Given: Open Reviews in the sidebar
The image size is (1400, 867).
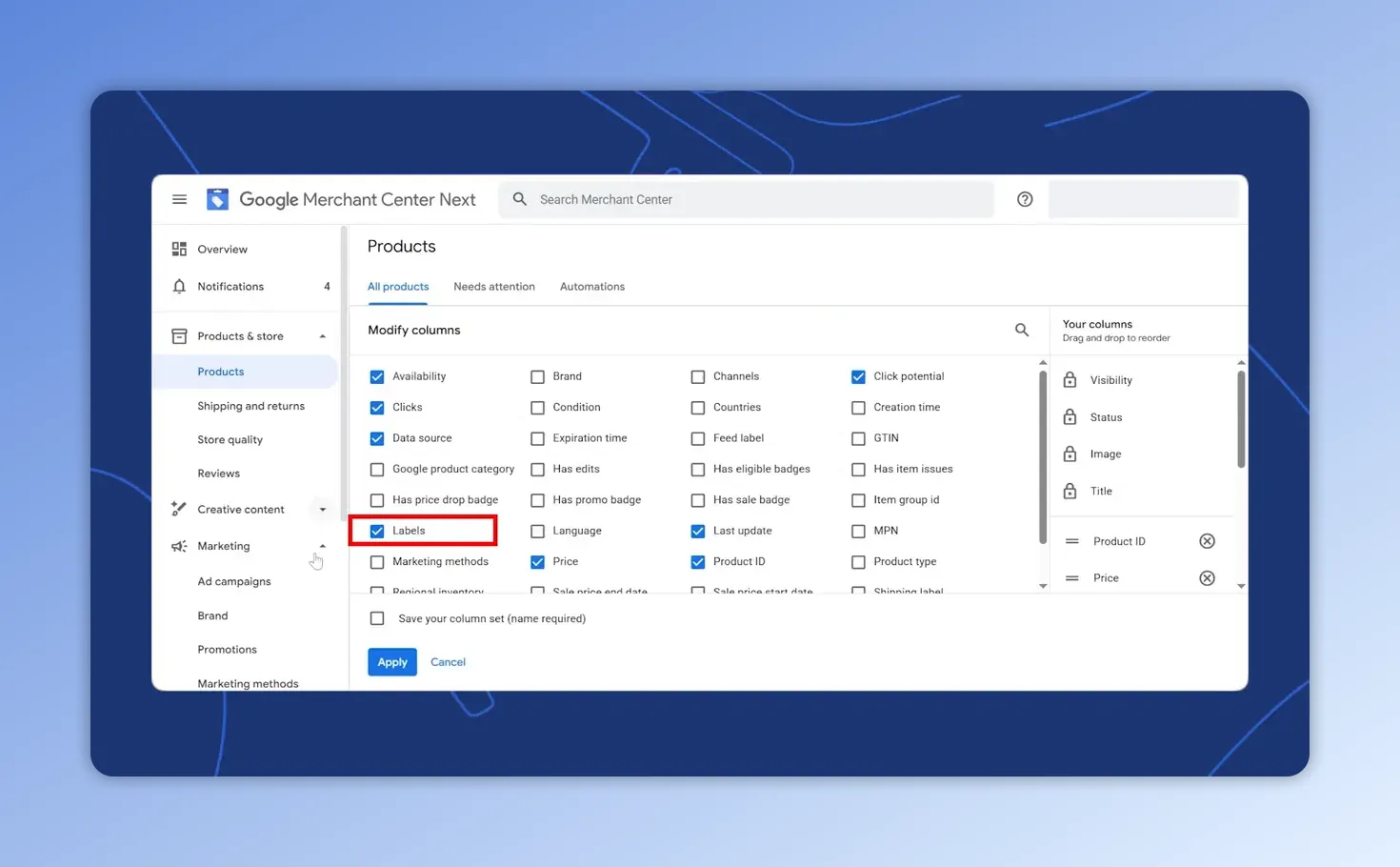Looking at the screenshot, I should coord(218,474).
